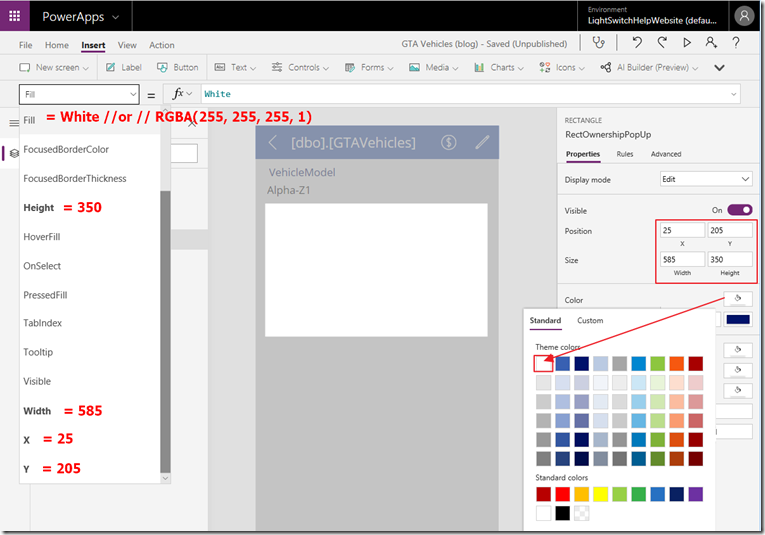765x535 pixels.
Task: Open the Forms dropdown
Action: point(369,67)
